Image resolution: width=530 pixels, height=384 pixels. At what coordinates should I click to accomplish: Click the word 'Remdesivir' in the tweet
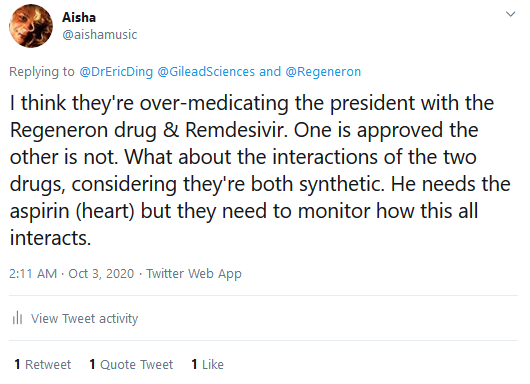tap(237, 130)
